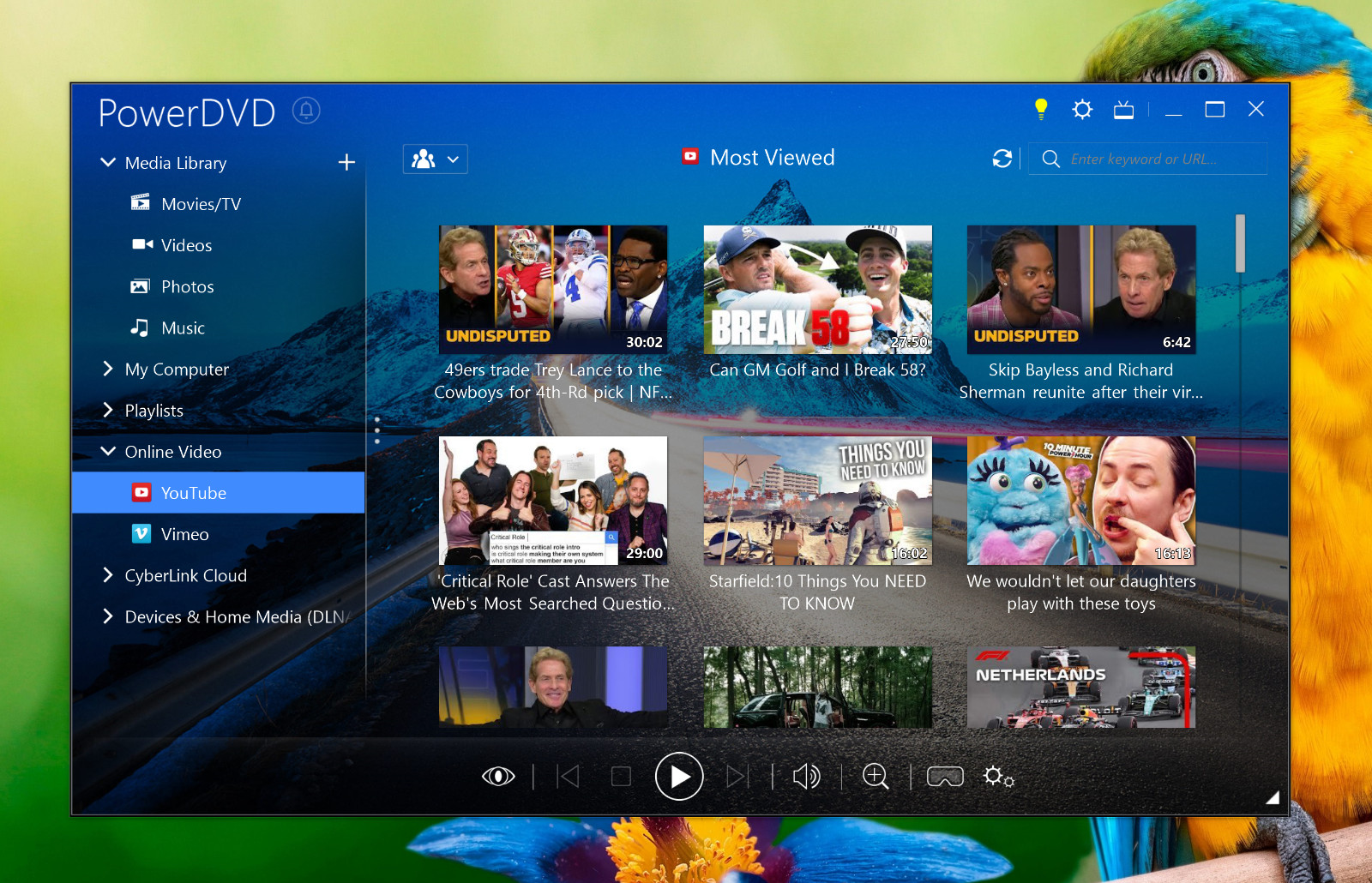This screenshot has width=1372, height=883.
Task: Maximize the PowerDVD window
Action: pyautogui.click(x=1214, y=109)
